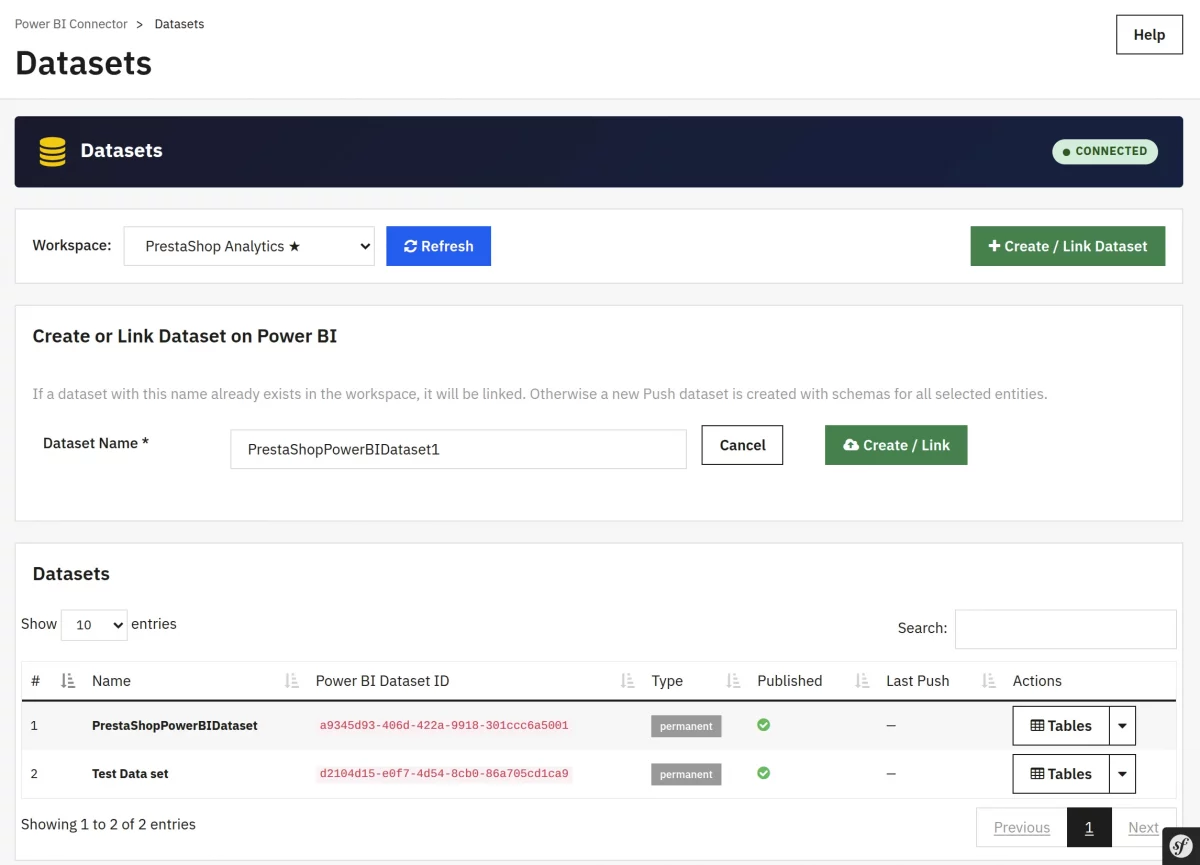Click the Test Data set name cell
The height and width of the screenshot is (865, 1200).
[130, 774]
